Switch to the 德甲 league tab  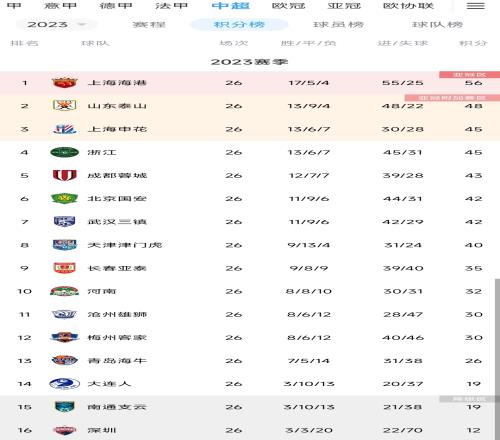point(116,6)
